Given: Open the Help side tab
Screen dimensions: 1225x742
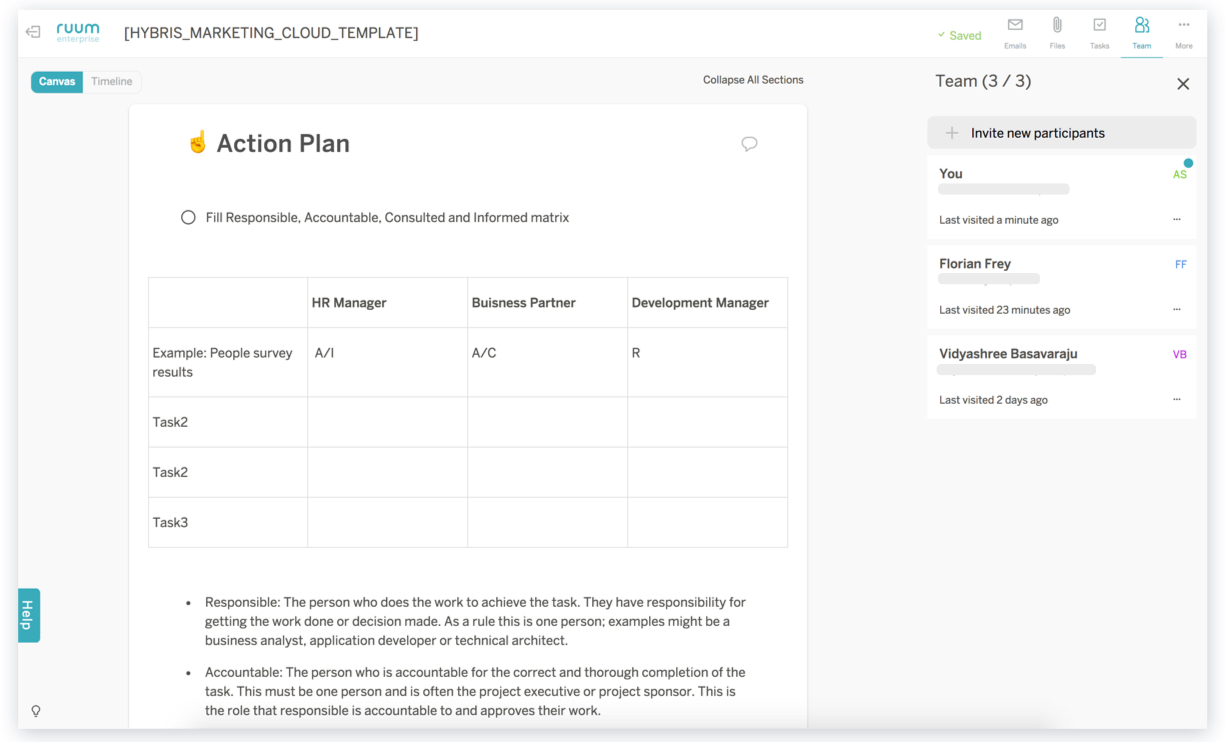Looking at the screenshot, I should [x=29, y=615].
